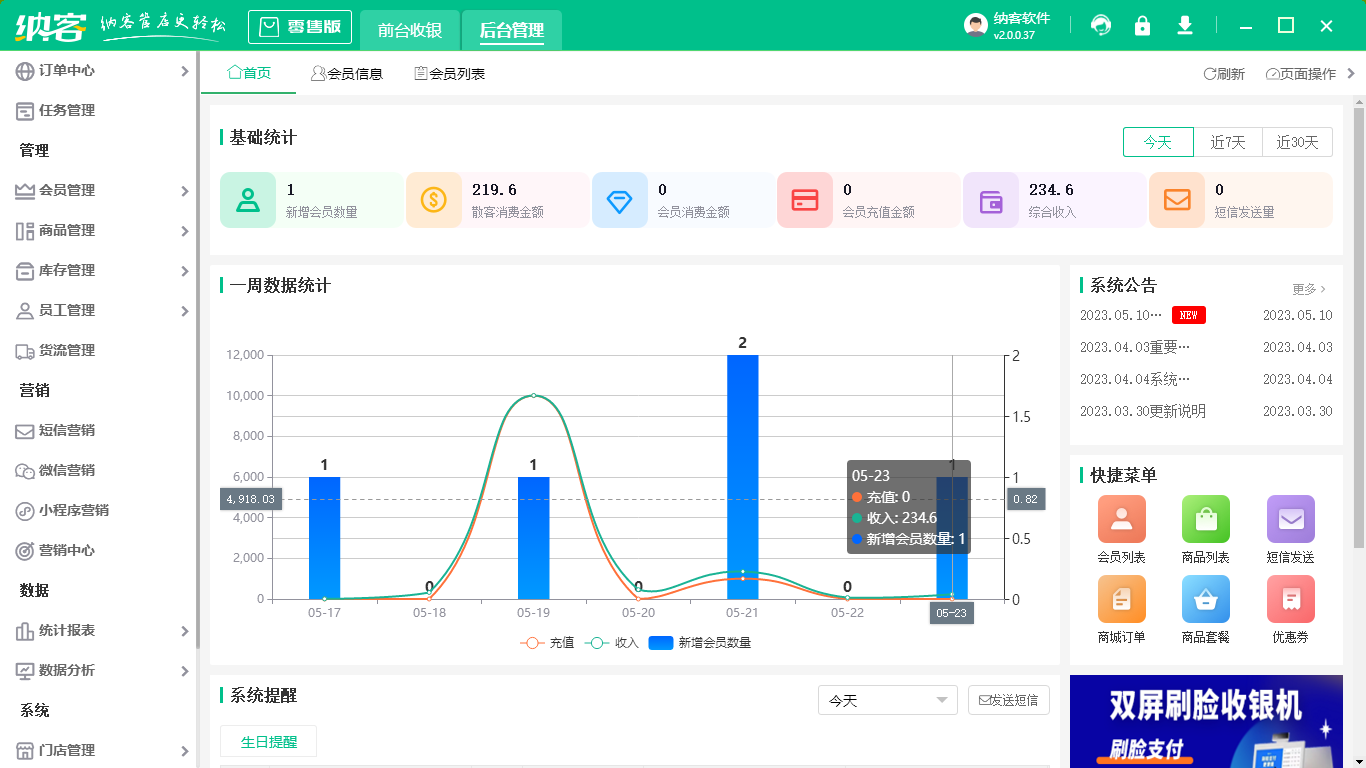Screen dimensions: 1366x768
Task: Select the 近7天 statistics range button
Action: [x=1228, y=142]
